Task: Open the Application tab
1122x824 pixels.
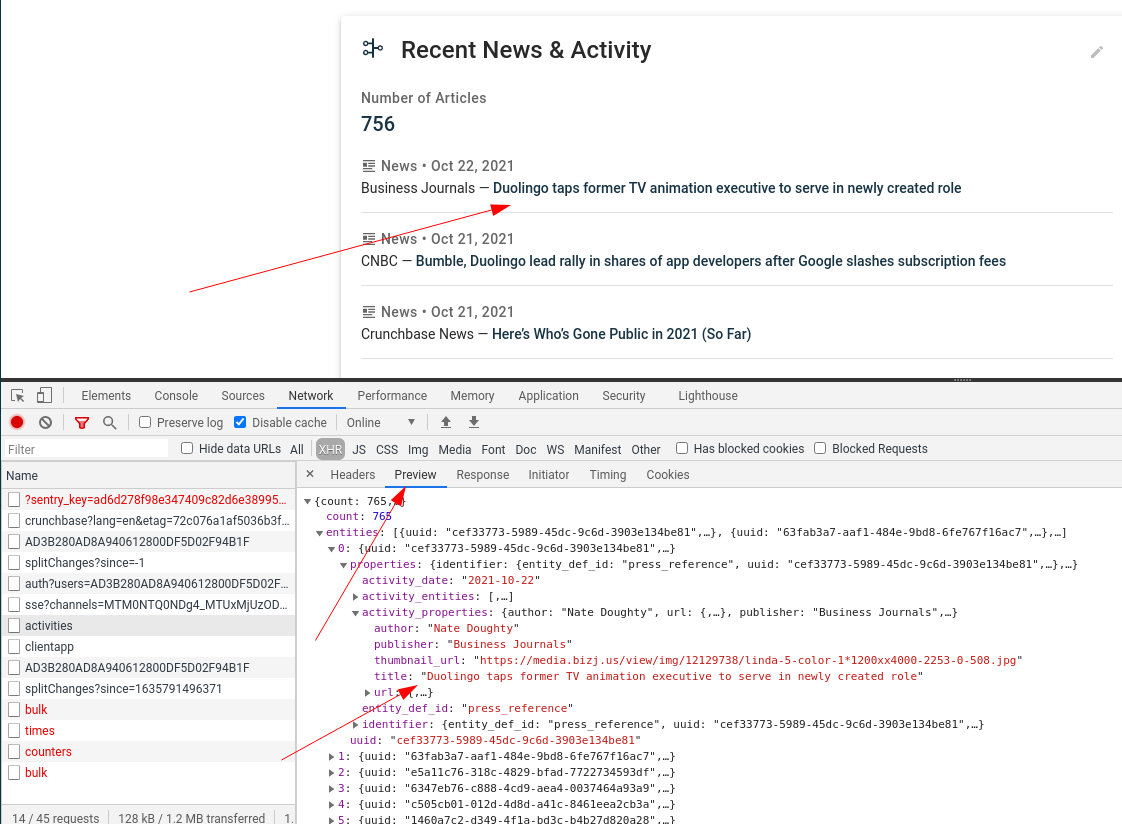Action: click(548, 396)
